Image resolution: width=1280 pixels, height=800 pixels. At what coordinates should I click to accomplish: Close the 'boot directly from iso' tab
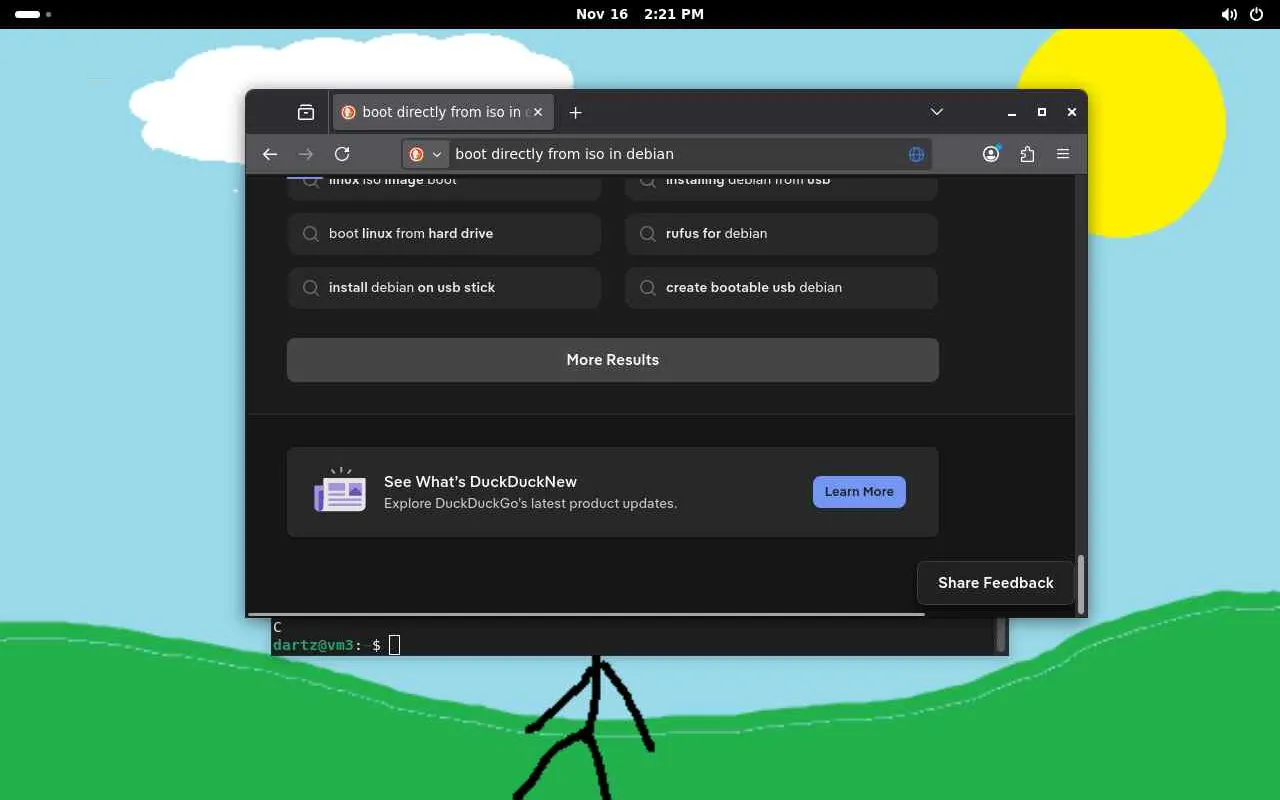tap(538, 112)
